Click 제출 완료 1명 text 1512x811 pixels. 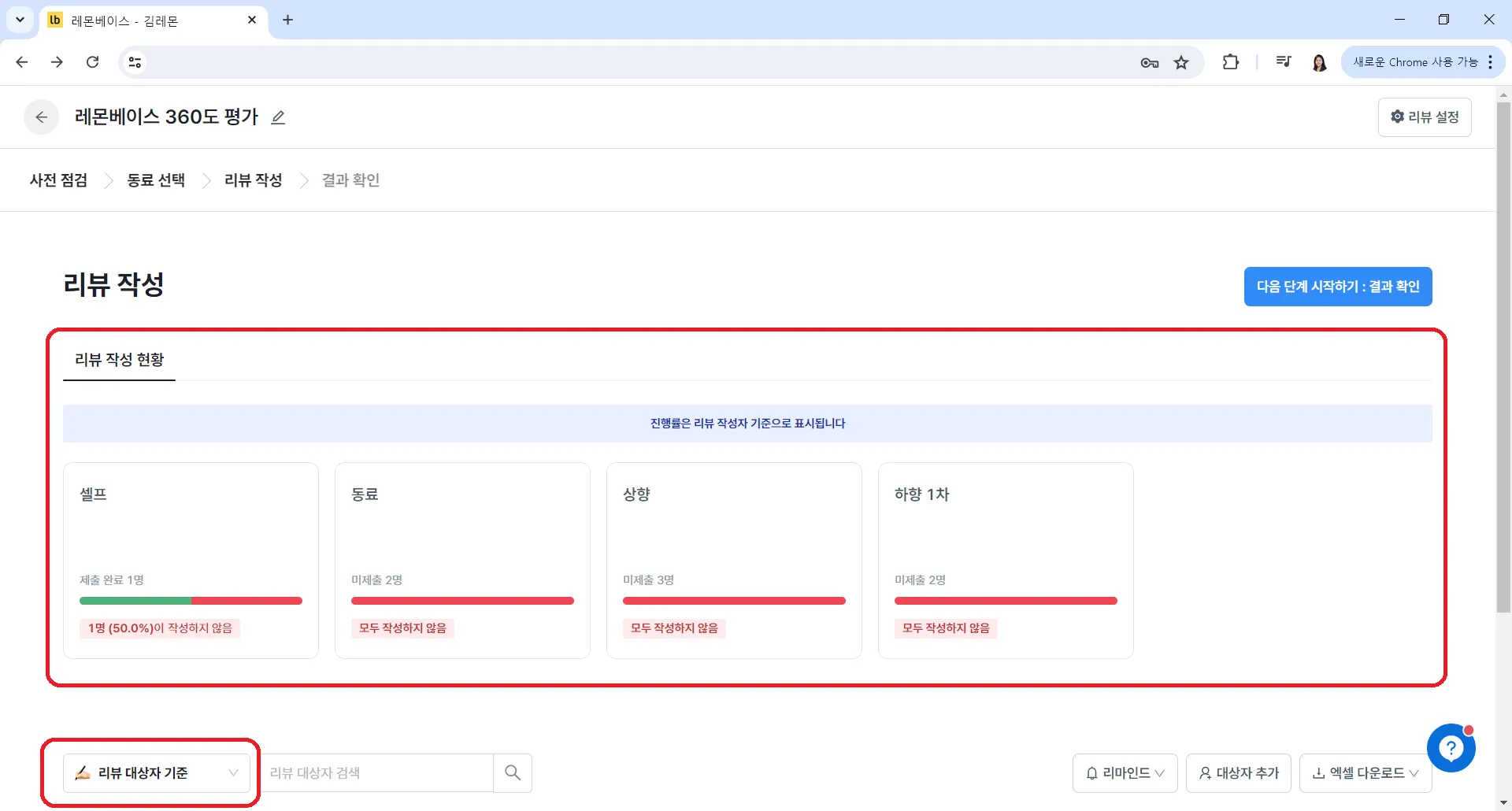[111, 580]
